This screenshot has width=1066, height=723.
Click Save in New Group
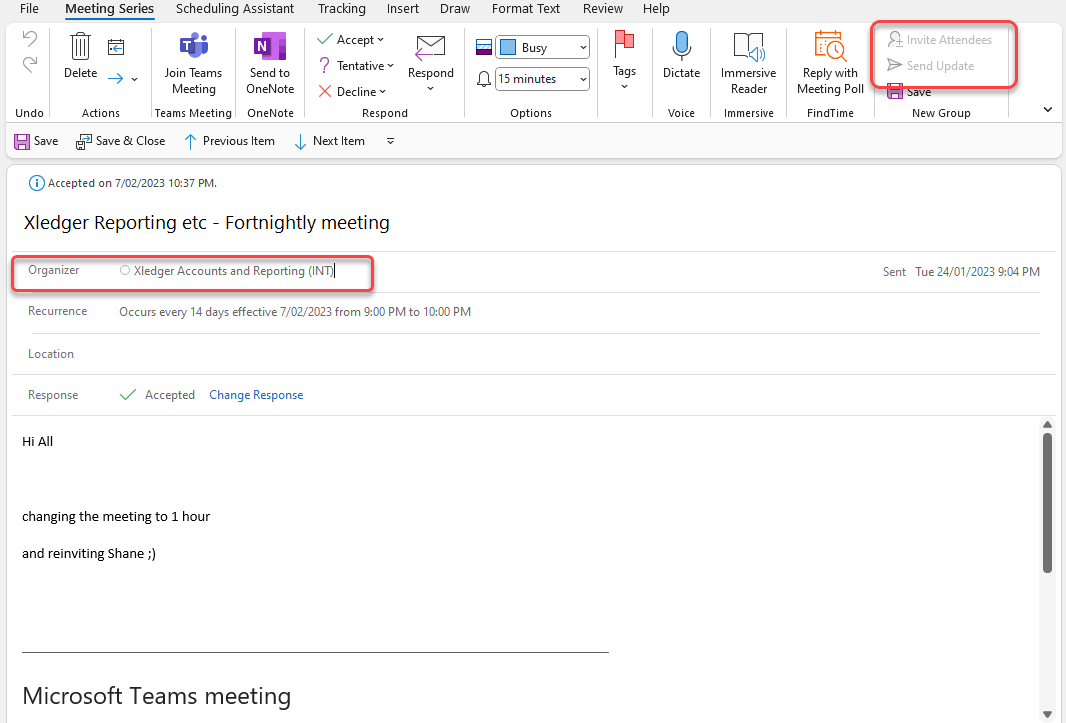pyautogui.click(x=909, y=92)
